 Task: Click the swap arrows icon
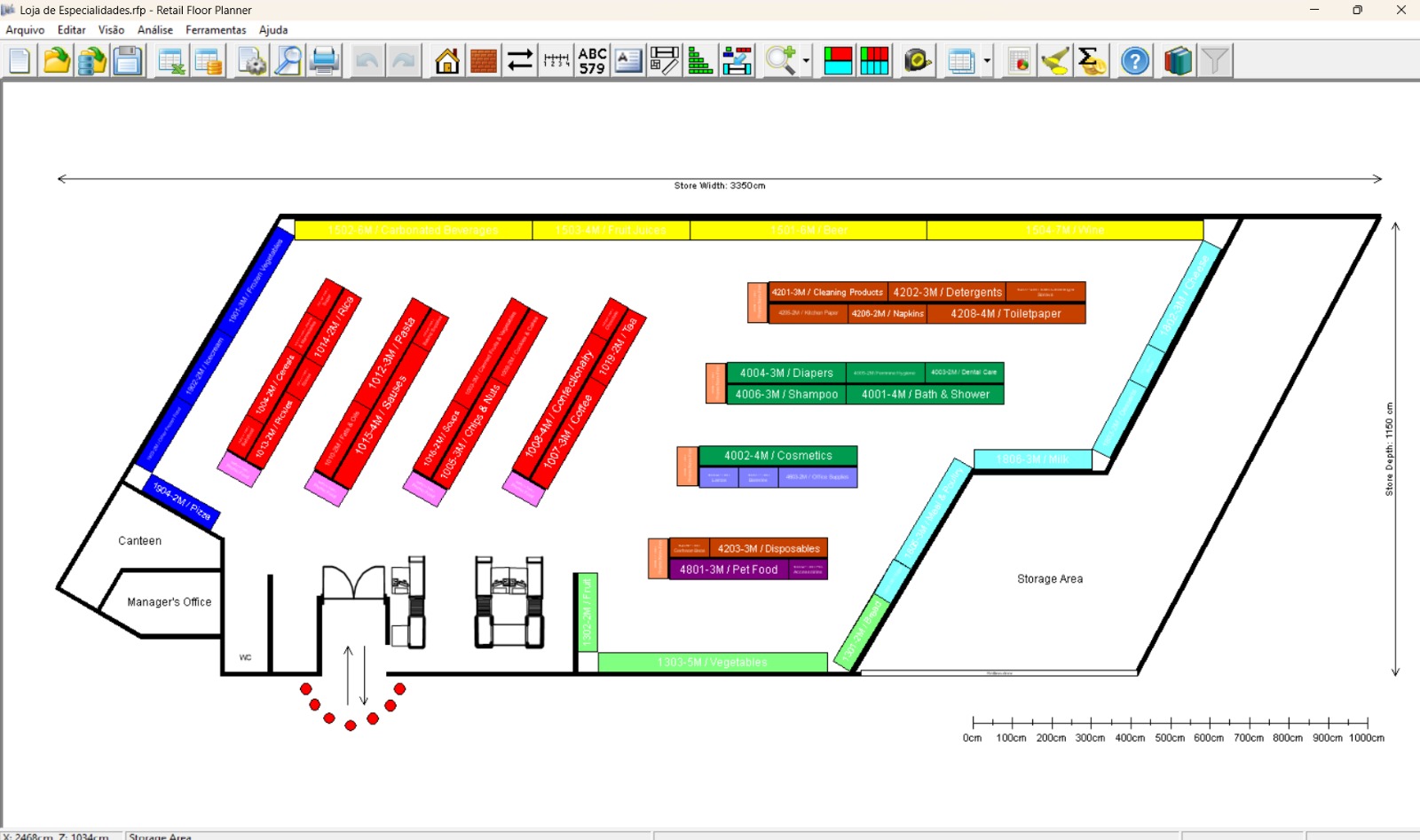[x=520, y=61]
